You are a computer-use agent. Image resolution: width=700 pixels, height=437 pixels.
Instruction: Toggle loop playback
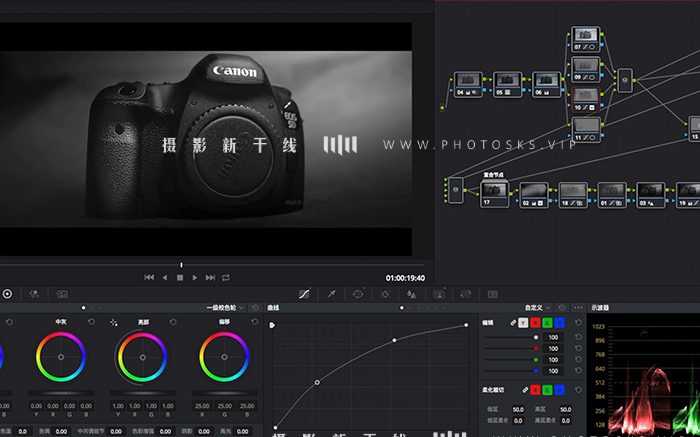[x=226, y=278]
